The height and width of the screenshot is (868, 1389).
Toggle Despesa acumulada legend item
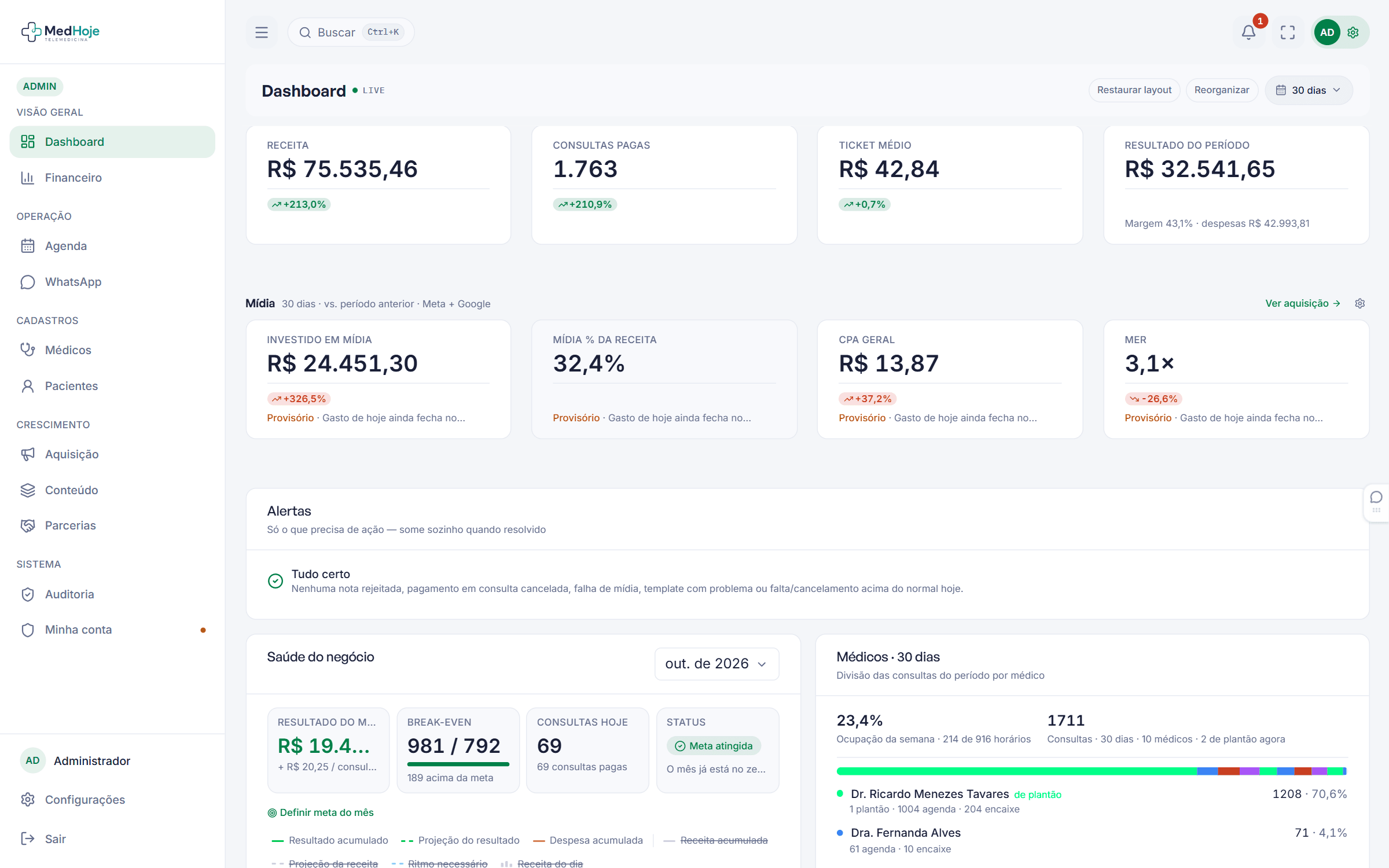tap(588, 840)
